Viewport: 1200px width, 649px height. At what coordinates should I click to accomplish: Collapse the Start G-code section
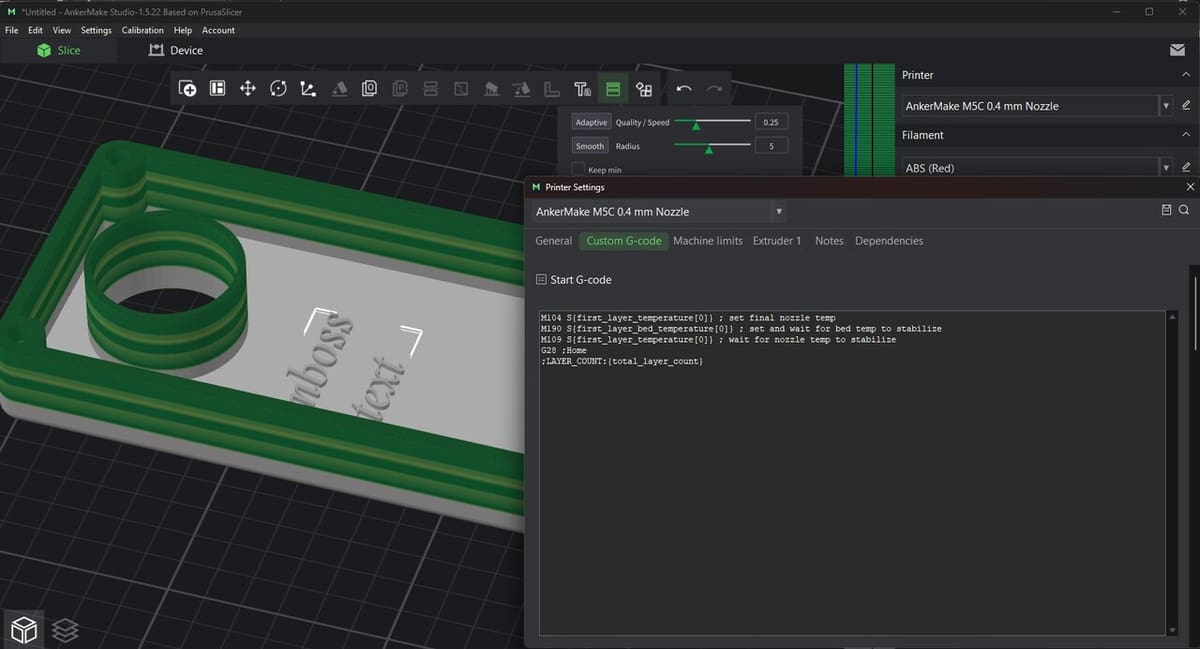click(x=541, y=280)
